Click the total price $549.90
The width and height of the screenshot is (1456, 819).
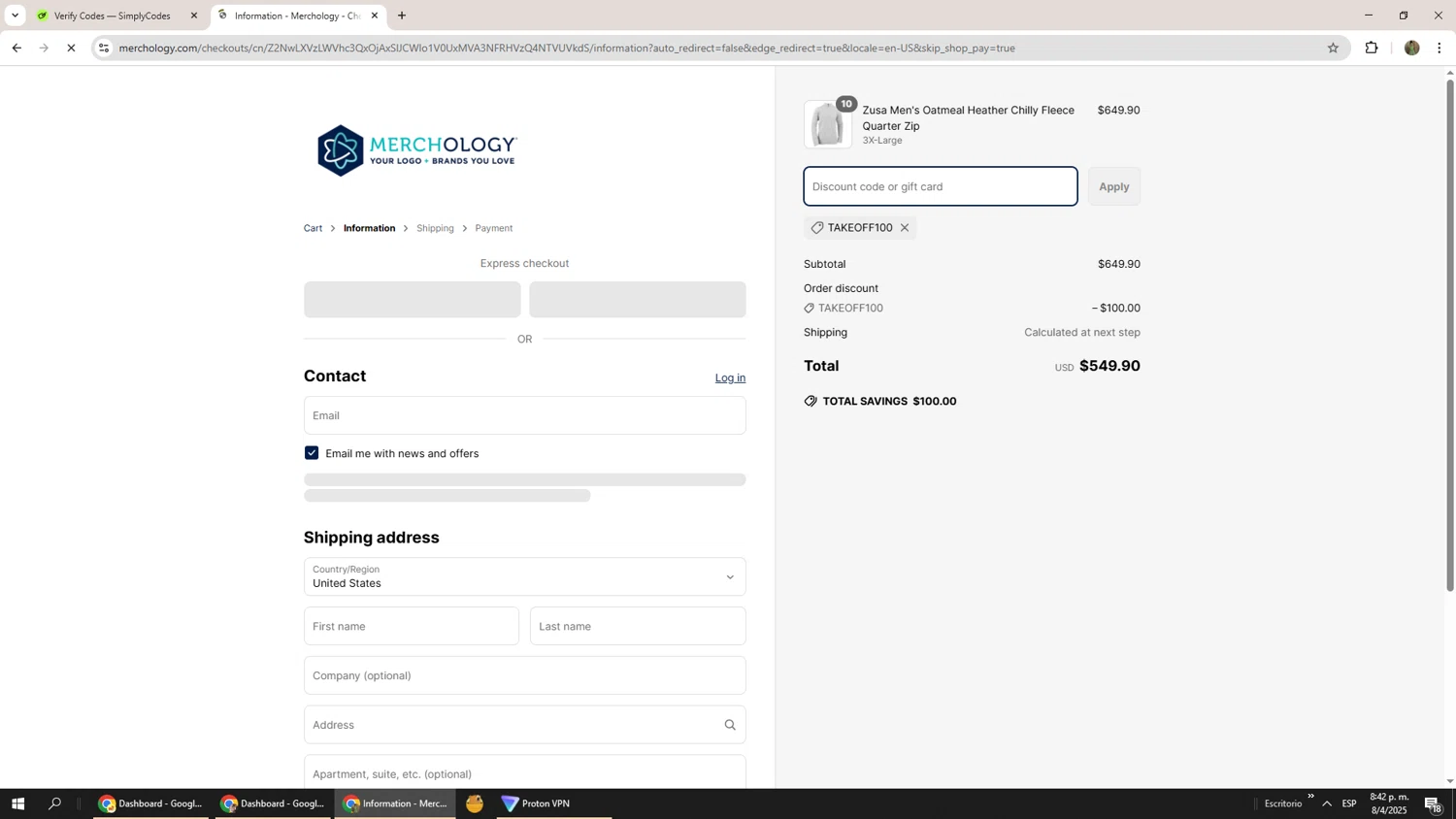click(x=1109, y=366)
